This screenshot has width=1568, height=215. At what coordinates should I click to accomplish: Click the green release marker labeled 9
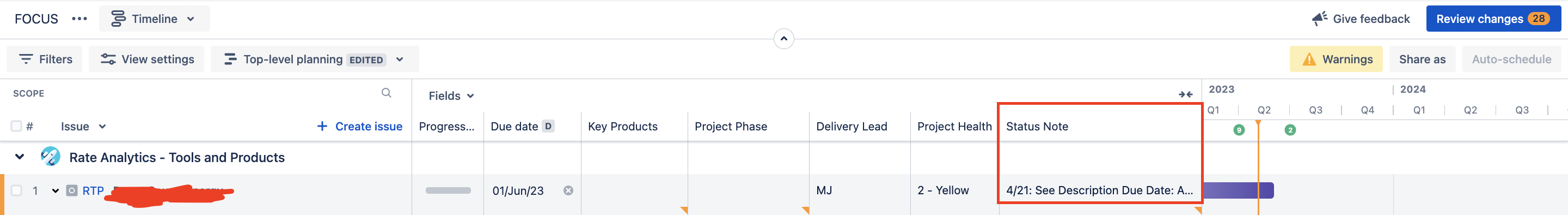click(1239, 130)
